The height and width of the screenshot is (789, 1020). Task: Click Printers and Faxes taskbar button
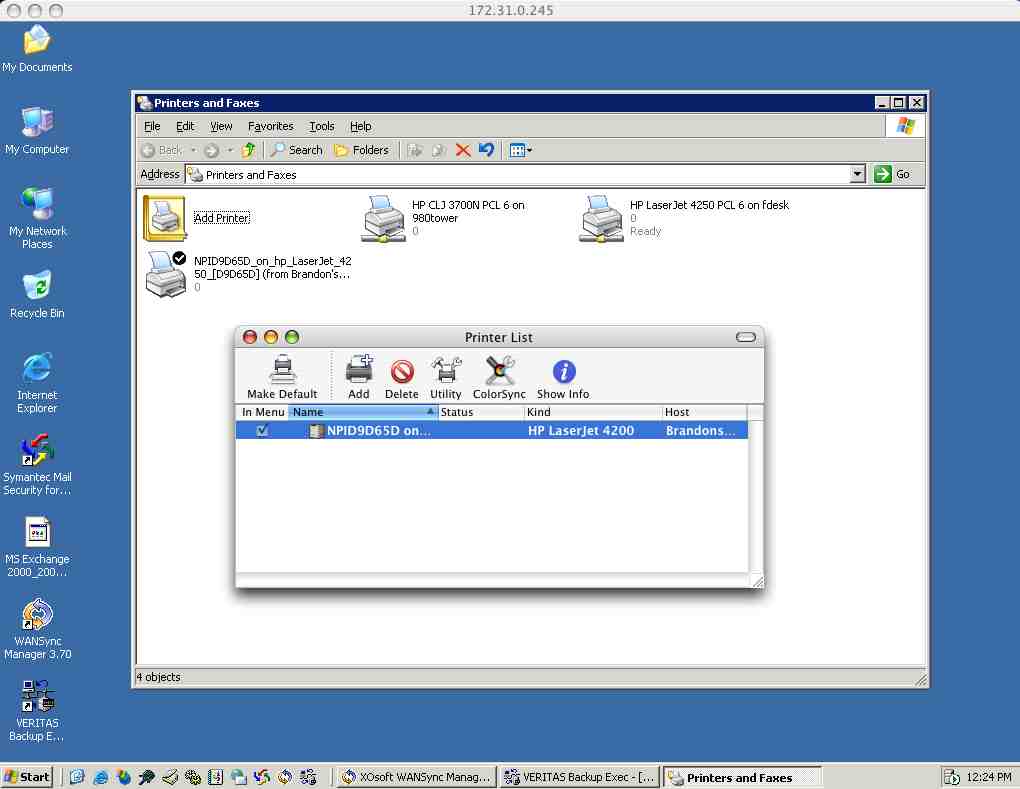pos(742,777)
